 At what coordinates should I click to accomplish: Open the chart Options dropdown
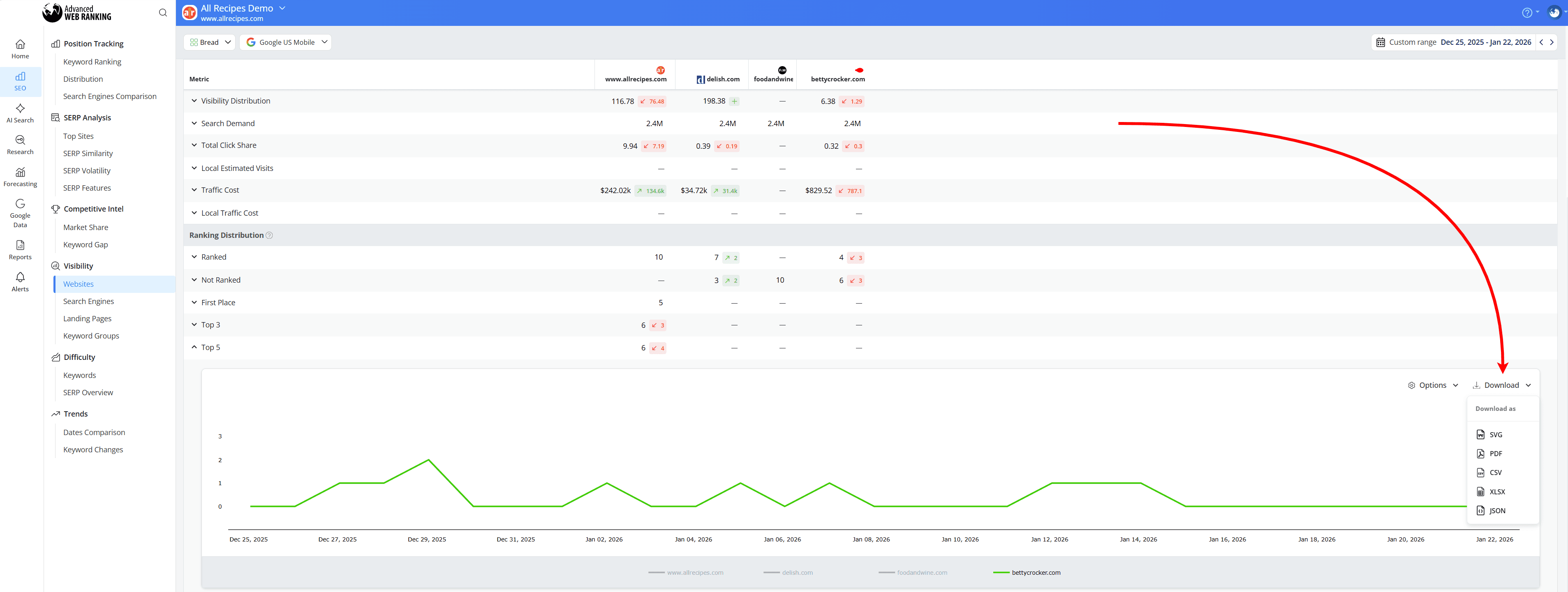click(1433, 385)
